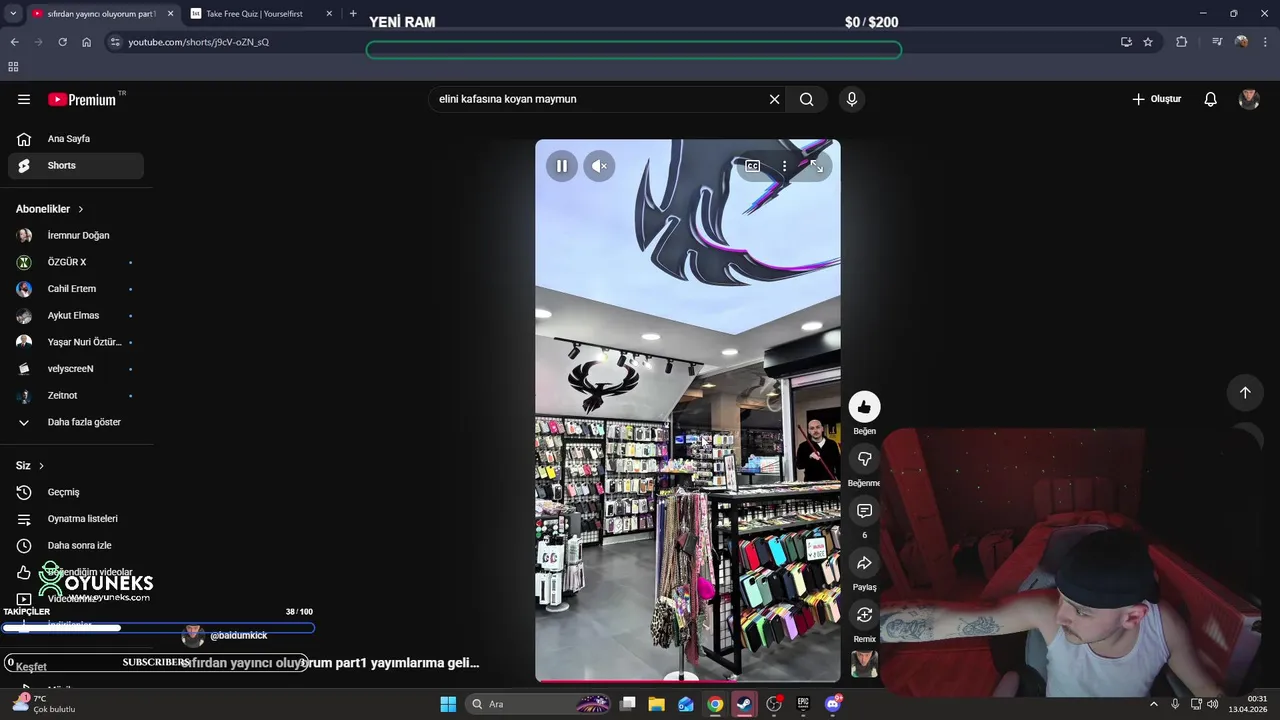
Task: Open Aykut Elmas's channel
Action: click(76, 316)
